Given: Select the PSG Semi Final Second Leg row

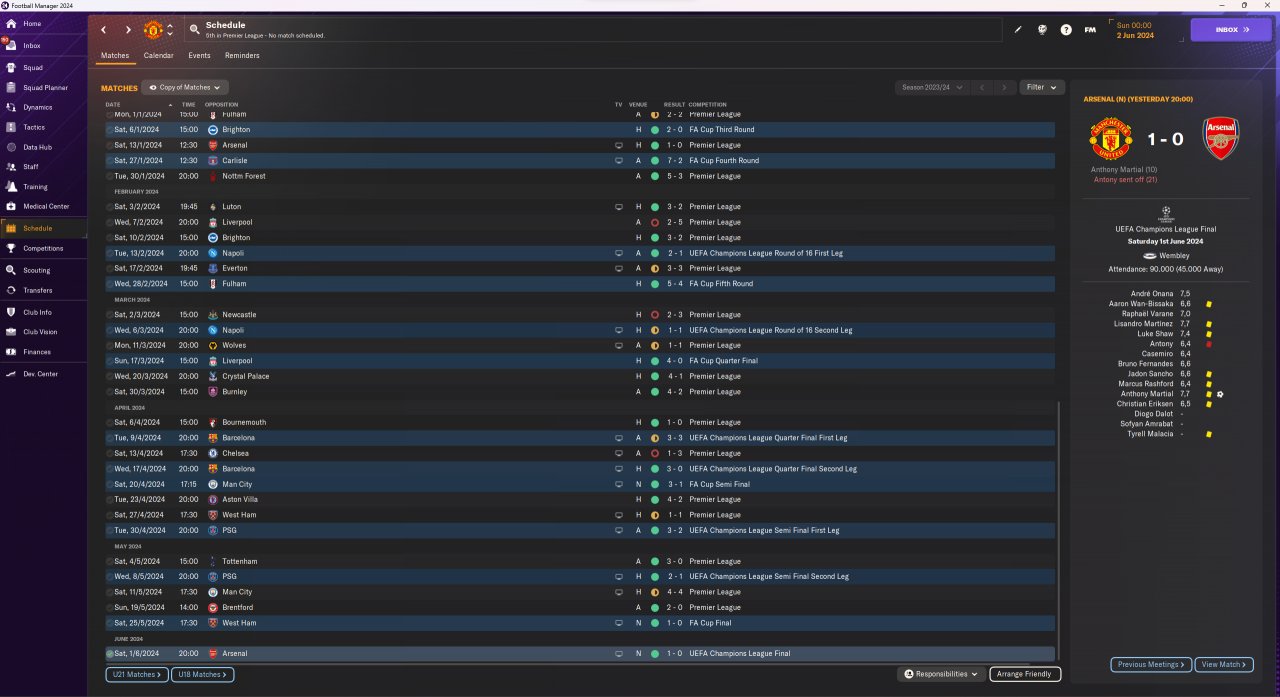Looking at the screenshot, I should click(579, 577).
